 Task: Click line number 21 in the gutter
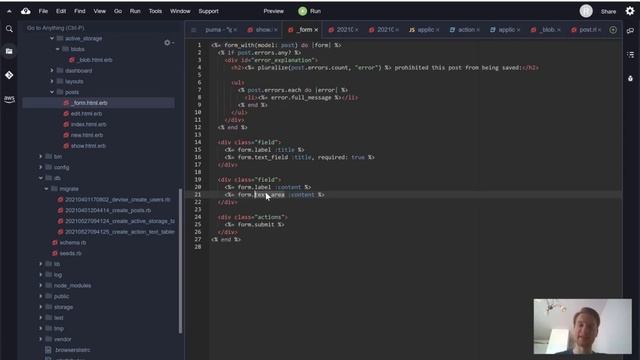coord(198,195)
